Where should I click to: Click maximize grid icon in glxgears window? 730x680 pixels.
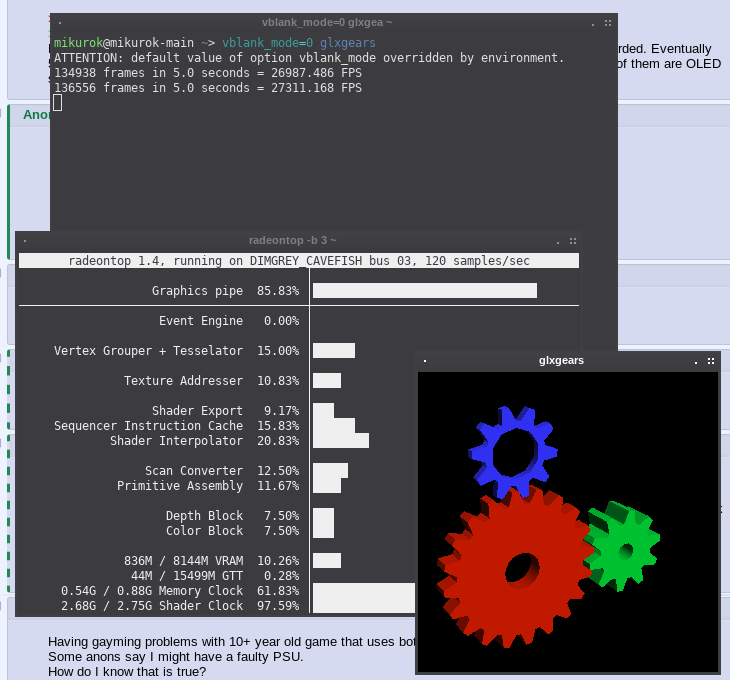(711, 361)
